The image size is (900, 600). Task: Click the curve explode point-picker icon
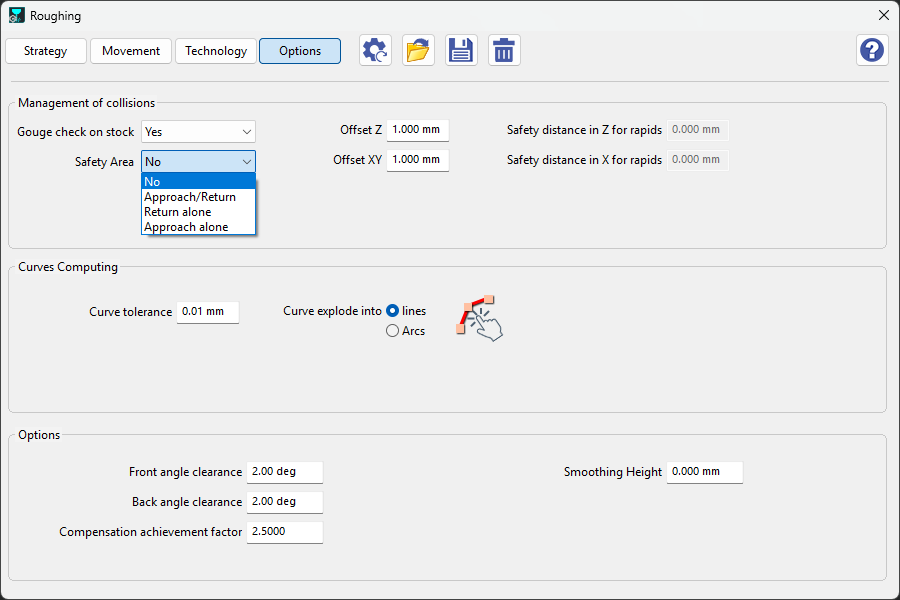pos(479,318)
